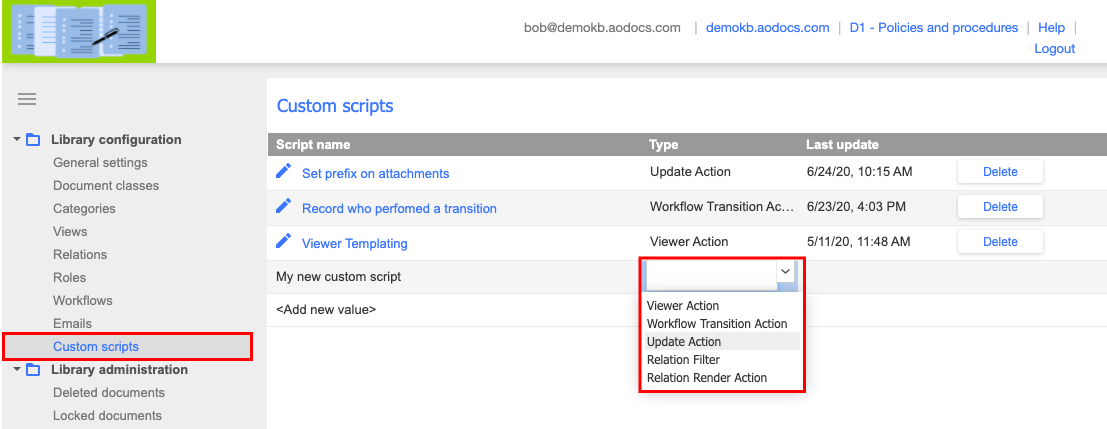Click Library administration folder icon
This screenshot has height=429, width=1107.
click(33, 370)
